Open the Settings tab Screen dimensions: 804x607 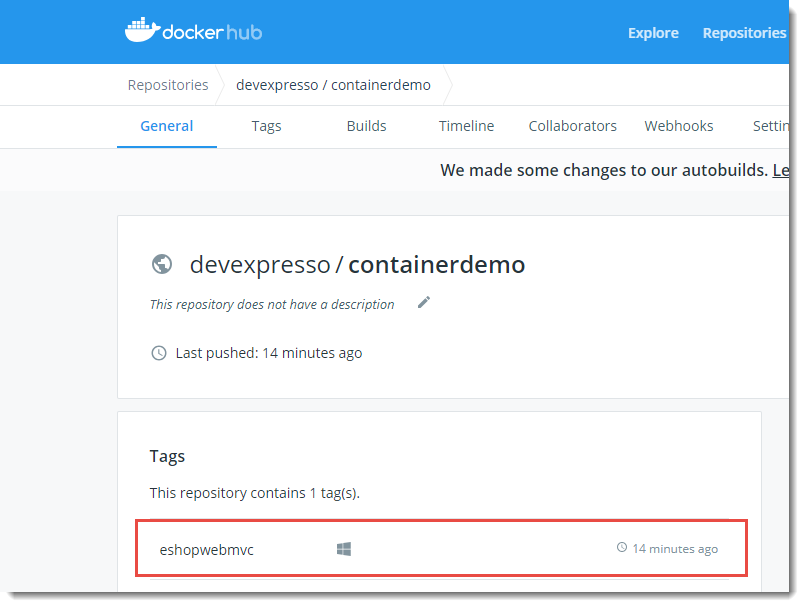pyautogui.click(x=772, y=126)
